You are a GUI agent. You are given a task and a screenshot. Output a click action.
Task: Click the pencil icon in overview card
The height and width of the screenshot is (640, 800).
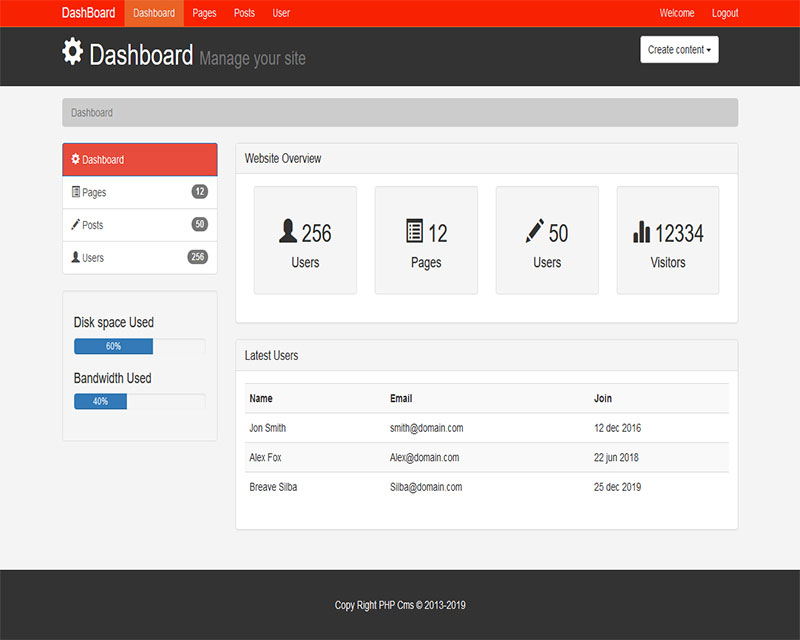coord(535,231)
